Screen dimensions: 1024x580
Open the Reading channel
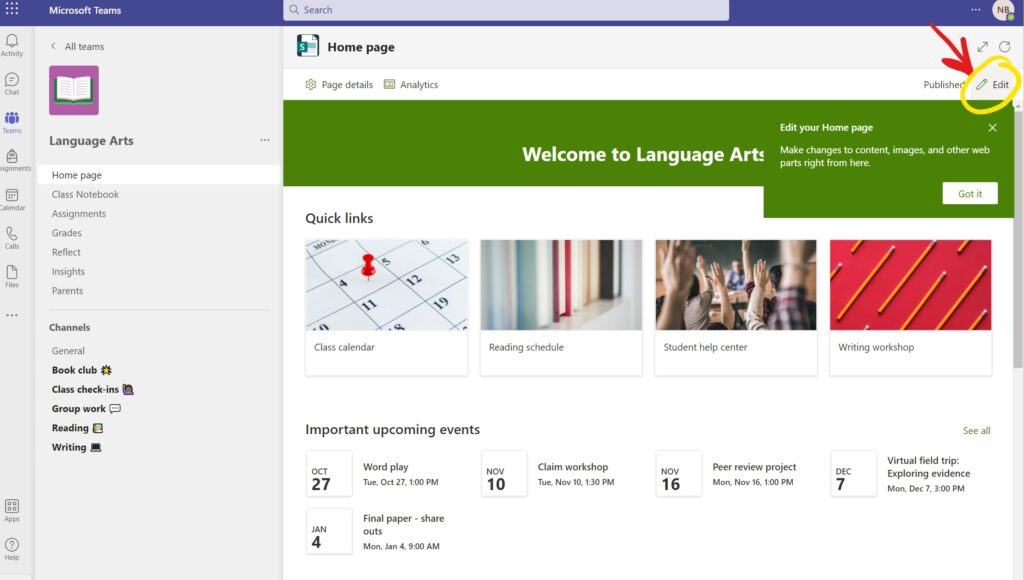77,428
